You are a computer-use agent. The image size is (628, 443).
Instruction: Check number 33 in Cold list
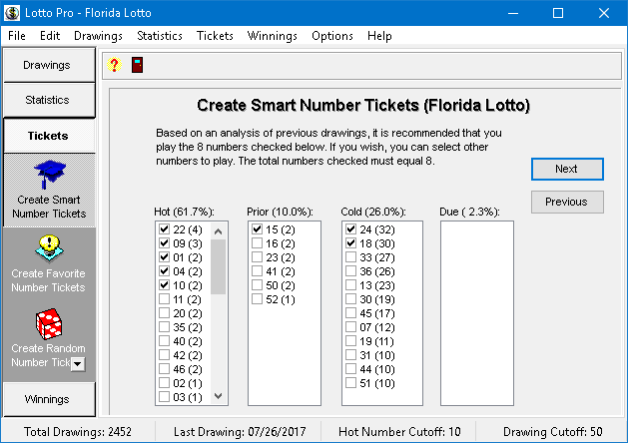click(x=350, y=257)
